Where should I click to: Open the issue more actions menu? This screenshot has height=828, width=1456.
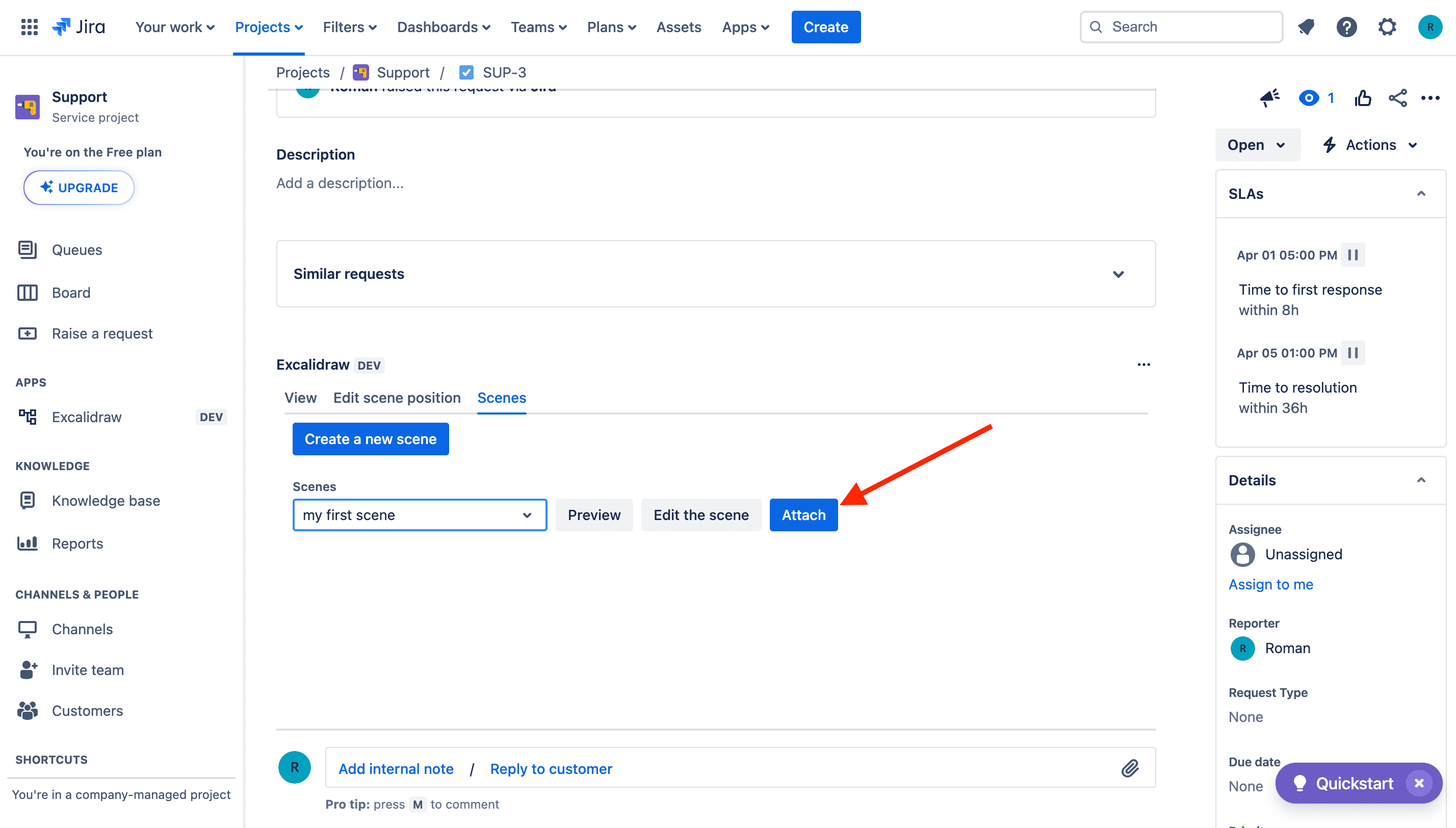tap(1431, 98)
